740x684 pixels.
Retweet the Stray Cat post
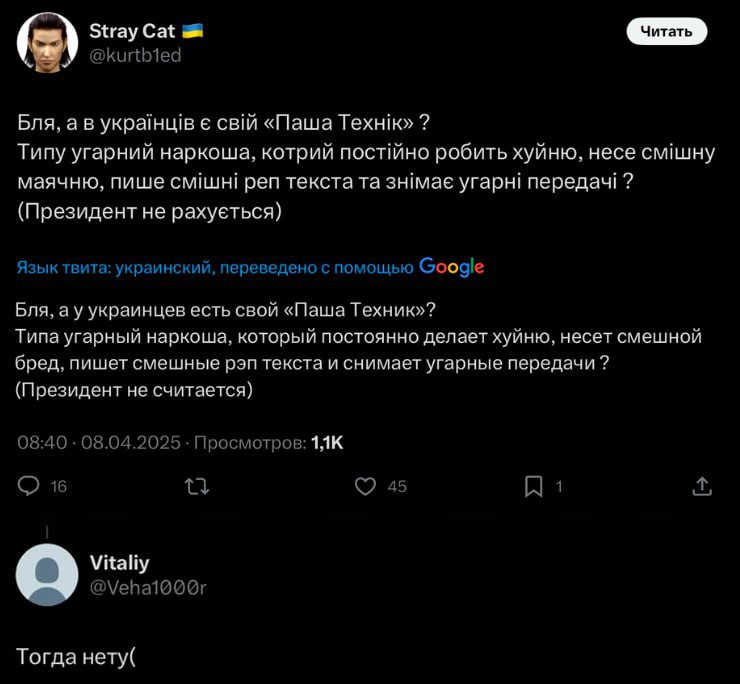199,486
